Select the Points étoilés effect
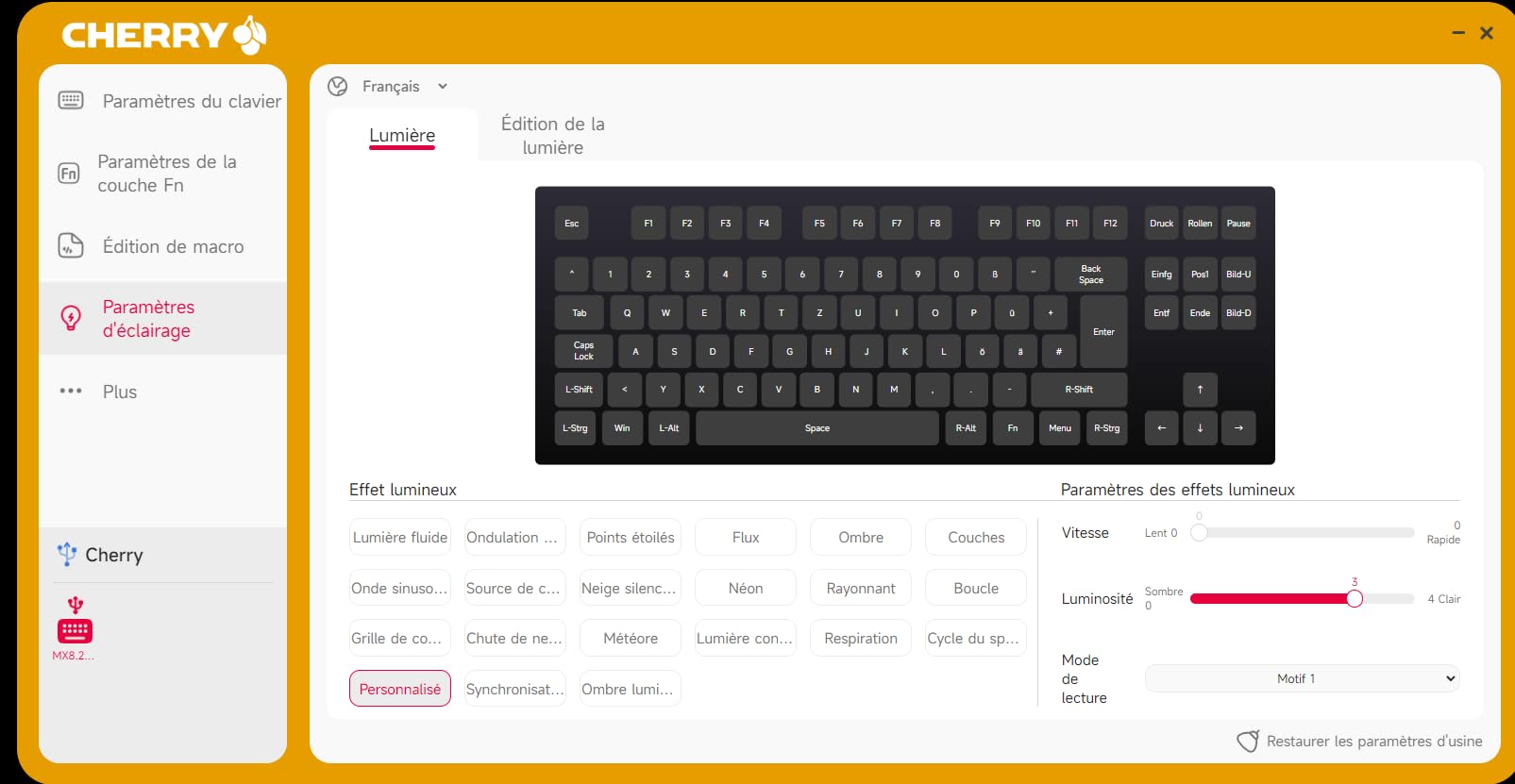The width and height of the screenshot is (1515, 784). [x=631, y=537]
